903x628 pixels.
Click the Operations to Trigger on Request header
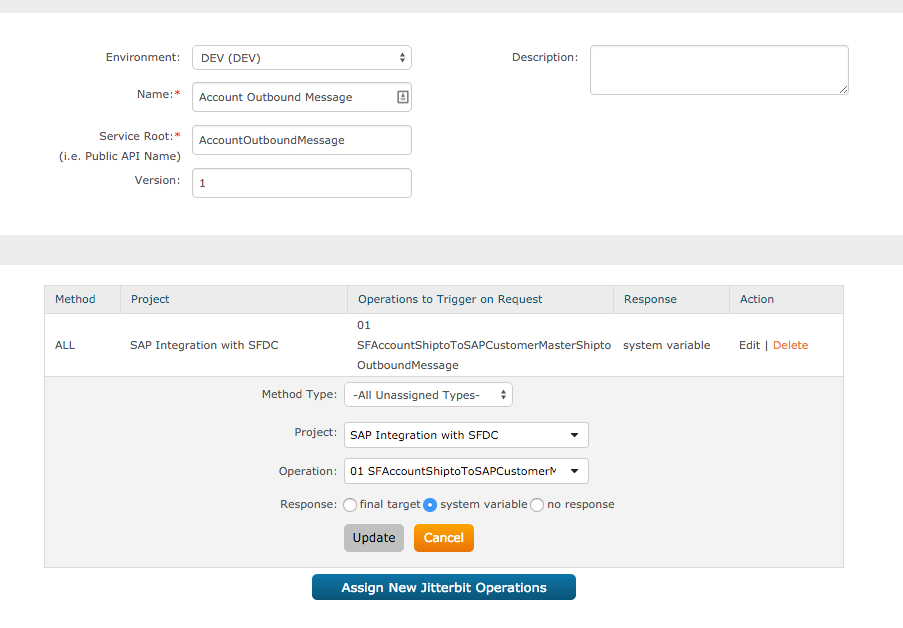coord(450,299)
